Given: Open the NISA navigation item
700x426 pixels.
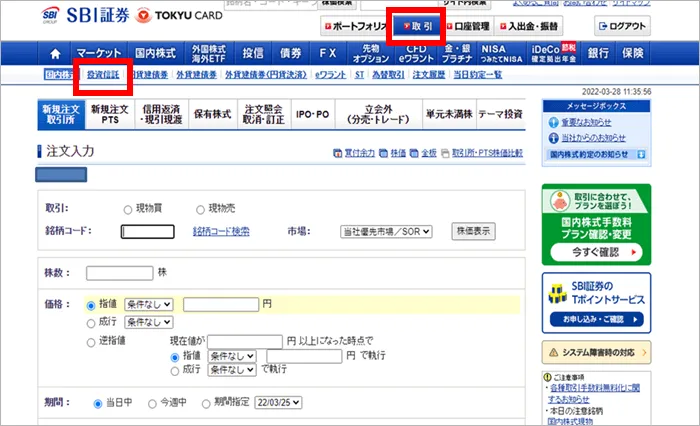Looking at the screenshot, I should (x=501, y=53).
